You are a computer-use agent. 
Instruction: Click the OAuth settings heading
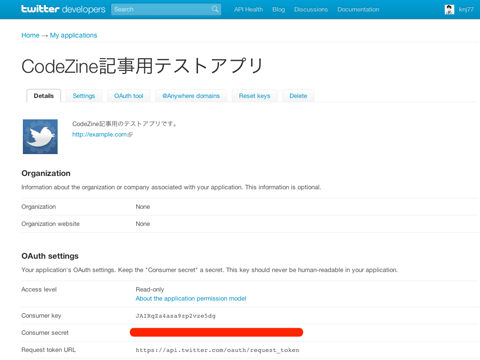(50, 256)
